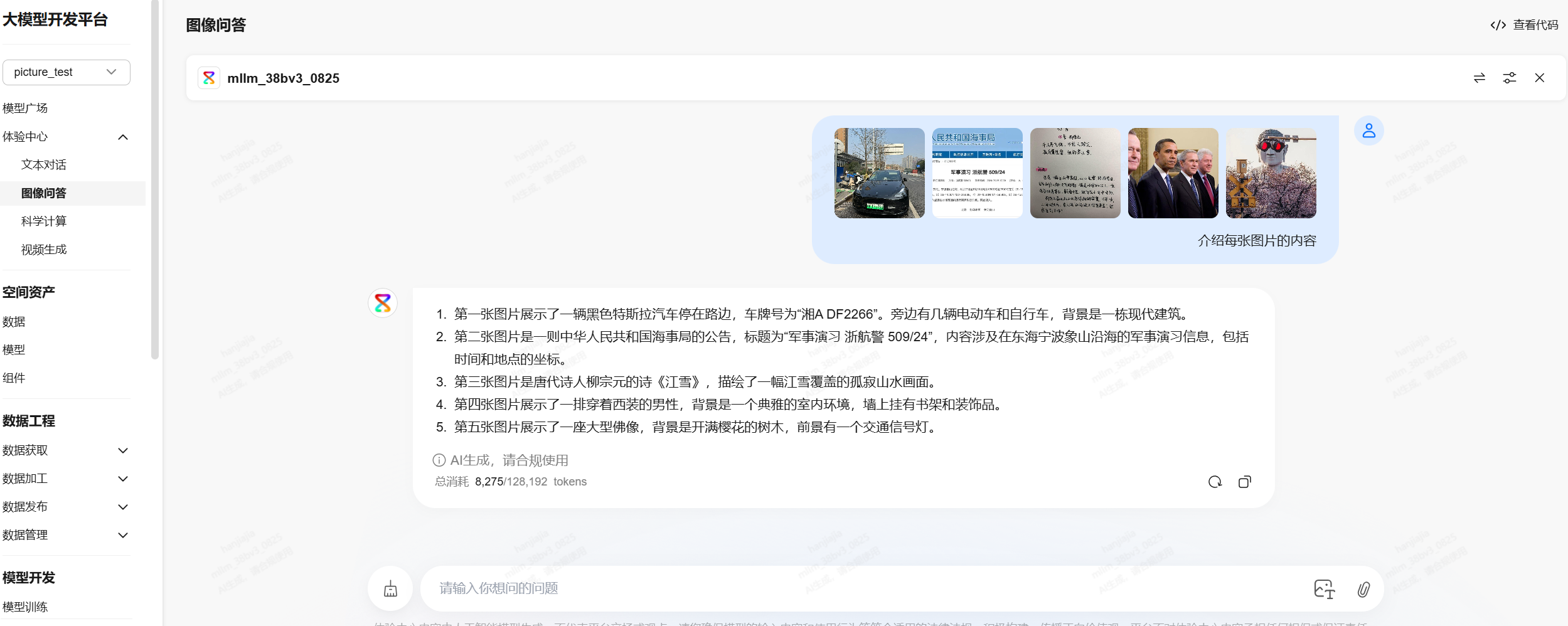Open the men in suits thumbnail
Viewport: 1568px width, 626px height.
click(x=1173, y=173)
